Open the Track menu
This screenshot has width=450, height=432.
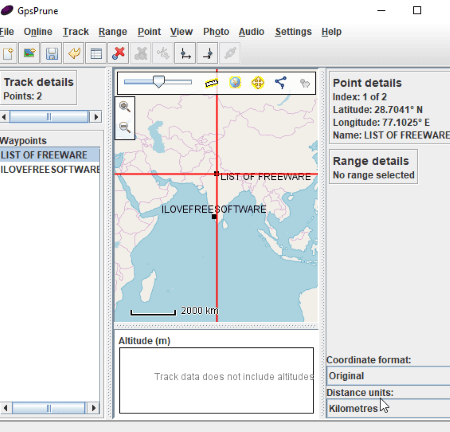click(76, 32)
